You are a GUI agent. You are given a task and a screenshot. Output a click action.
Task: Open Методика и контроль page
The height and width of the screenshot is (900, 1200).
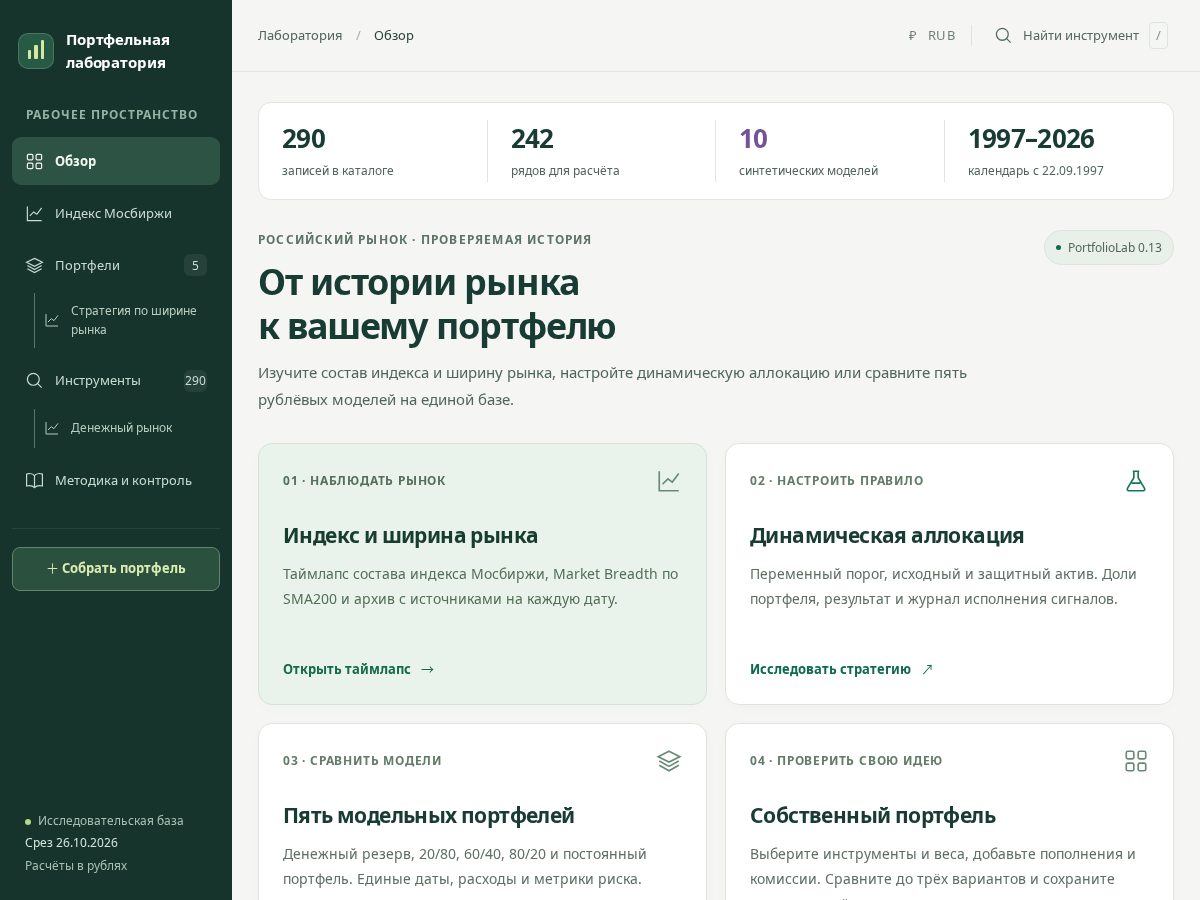point(116,480)
